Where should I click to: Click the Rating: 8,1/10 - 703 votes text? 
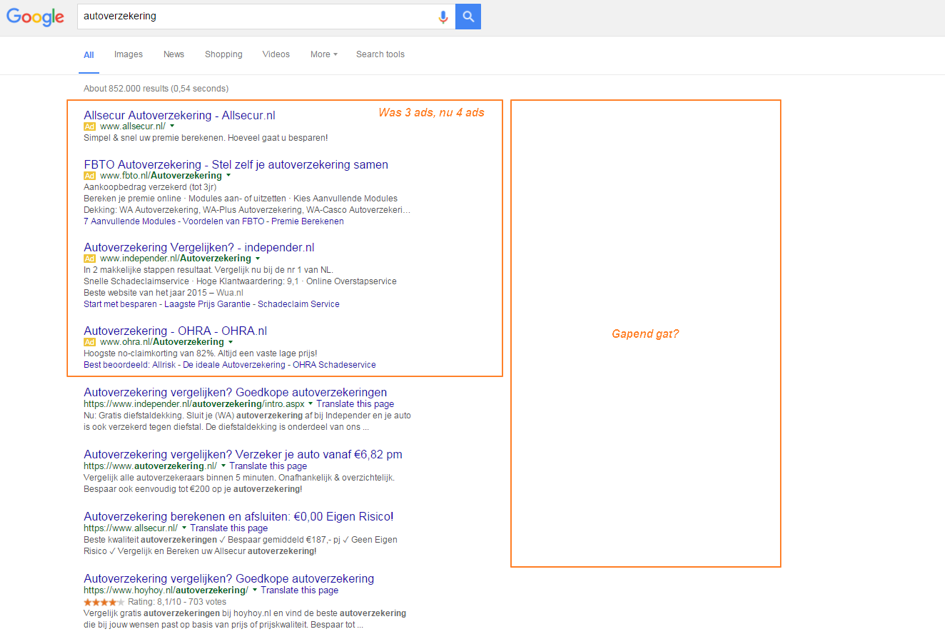tap(177, 602)
